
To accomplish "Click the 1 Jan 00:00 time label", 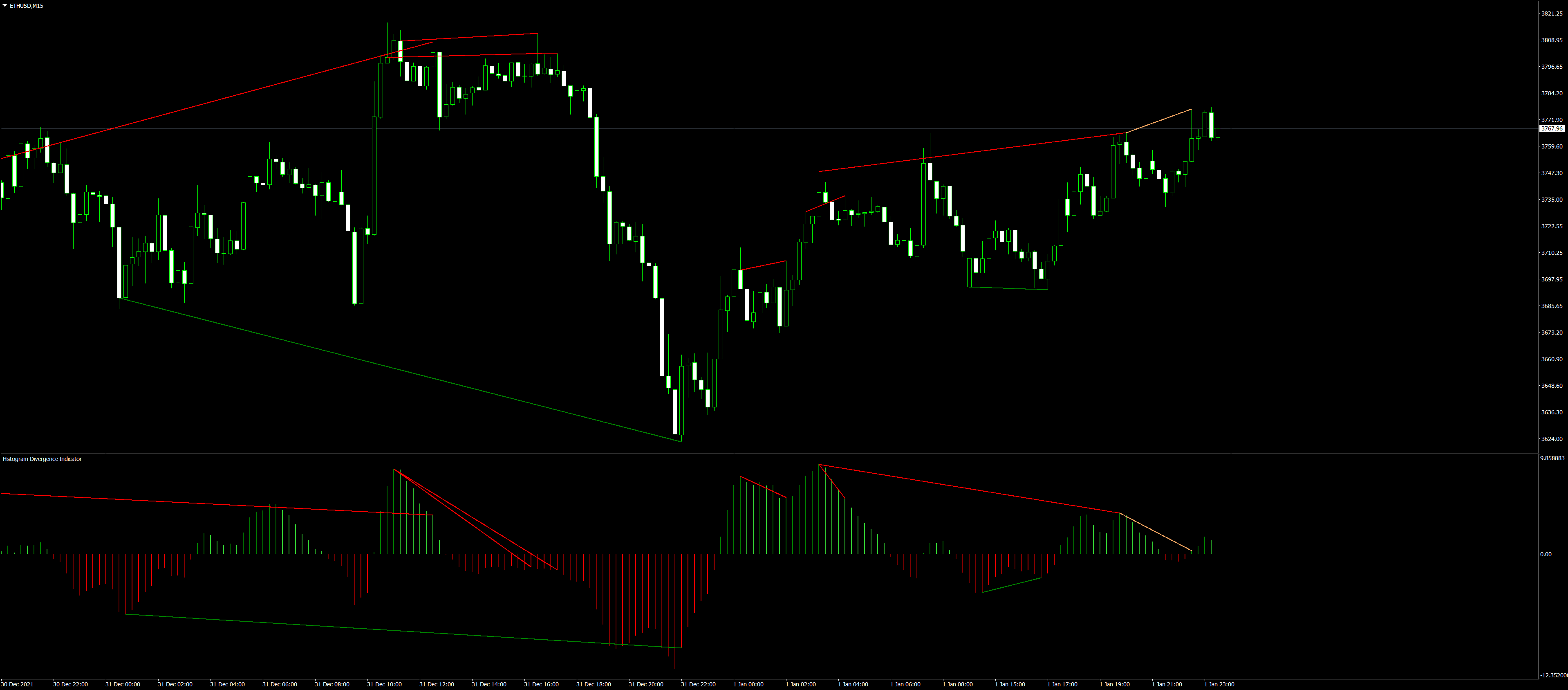I will tap(748, 684).
